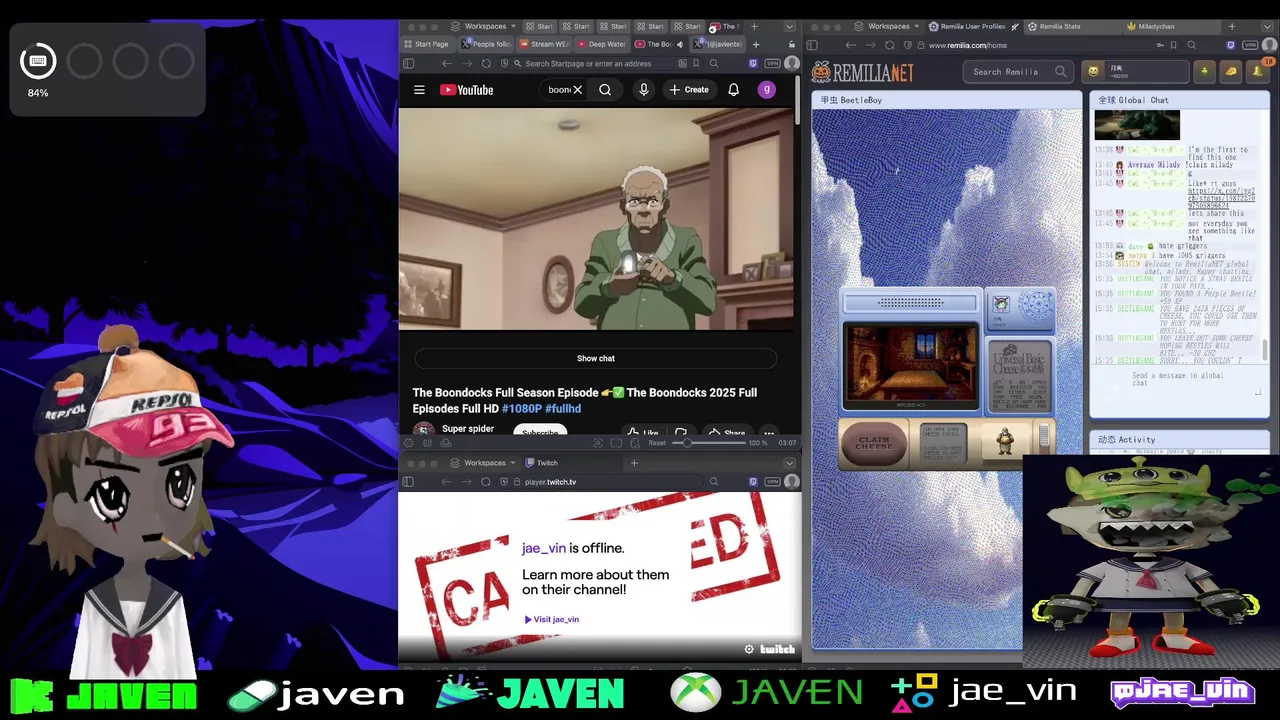The width and height of the screenshot is (1280, 720).
Task: Toggle VPN in Remilia browser window
Action: 1250,45
